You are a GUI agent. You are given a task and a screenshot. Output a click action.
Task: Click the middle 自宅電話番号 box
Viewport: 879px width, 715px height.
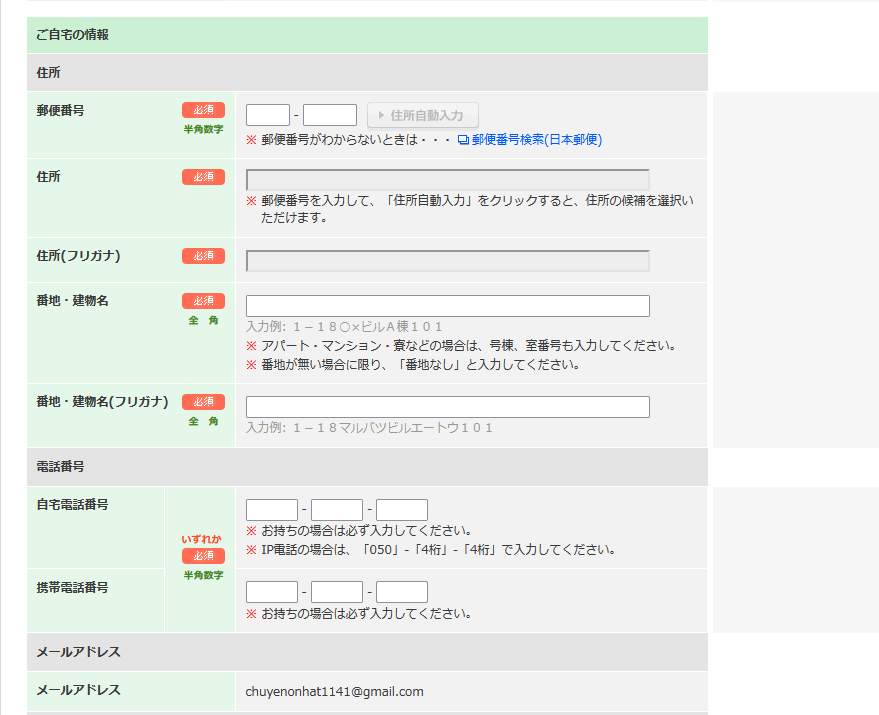click(336, 510)
